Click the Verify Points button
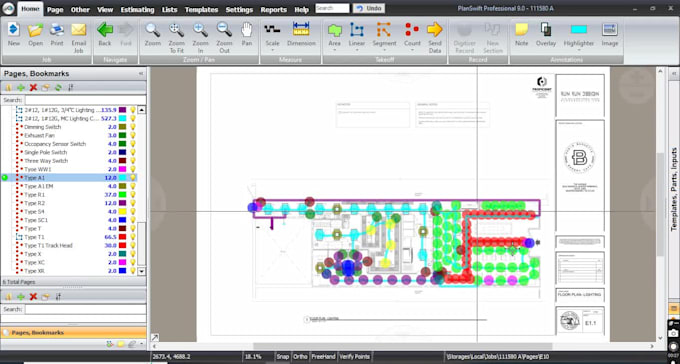 [x=354, y=357]
